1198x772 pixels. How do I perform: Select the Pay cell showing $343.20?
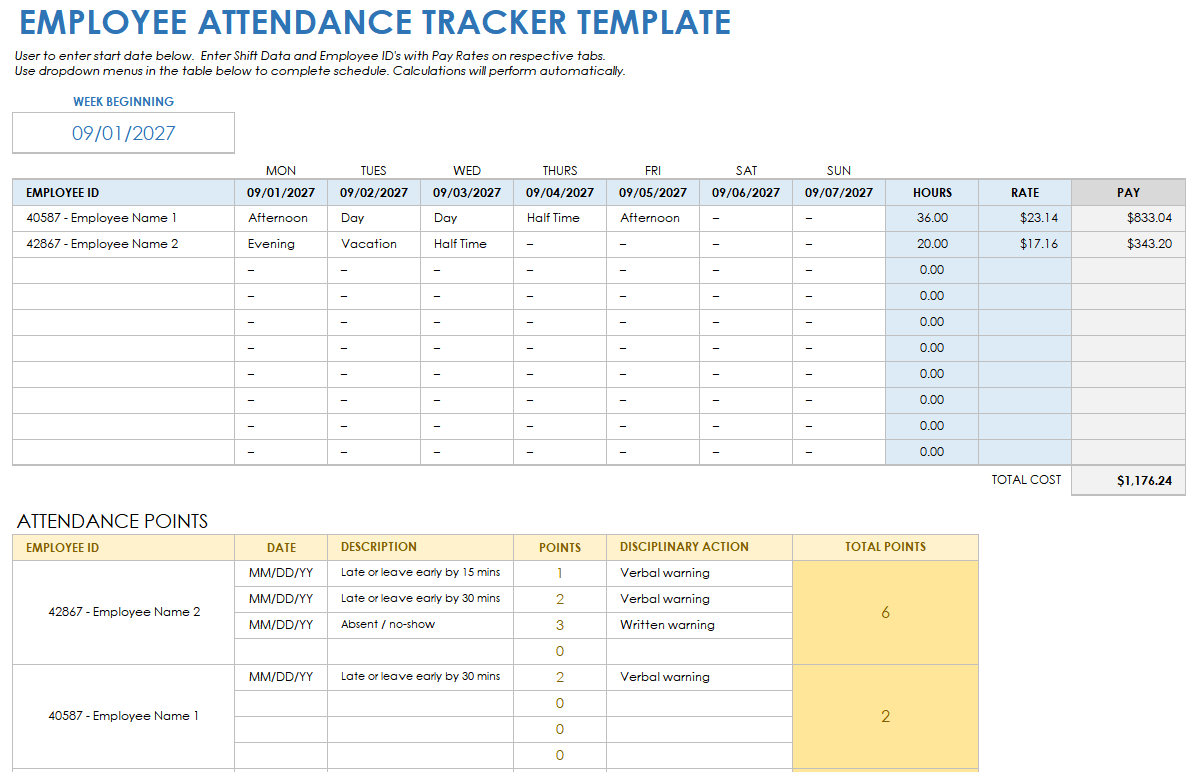(x=1128, y=243)
